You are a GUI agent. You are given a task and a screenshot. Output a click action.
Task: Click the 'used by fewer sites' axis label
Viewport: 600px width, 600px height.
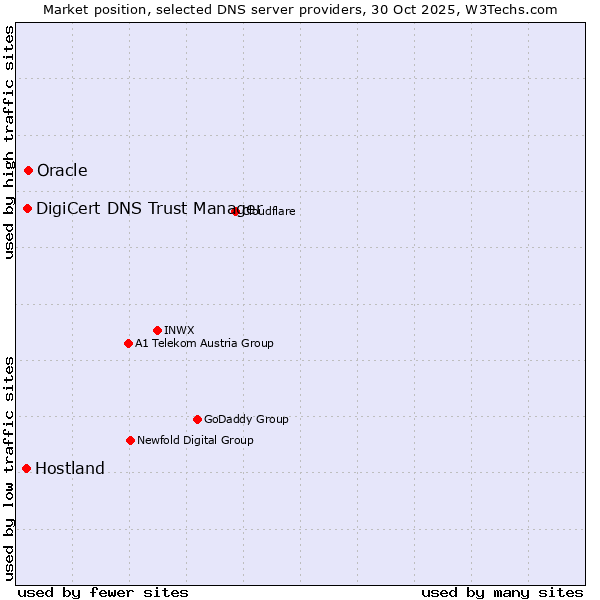[x=103, y=592]
